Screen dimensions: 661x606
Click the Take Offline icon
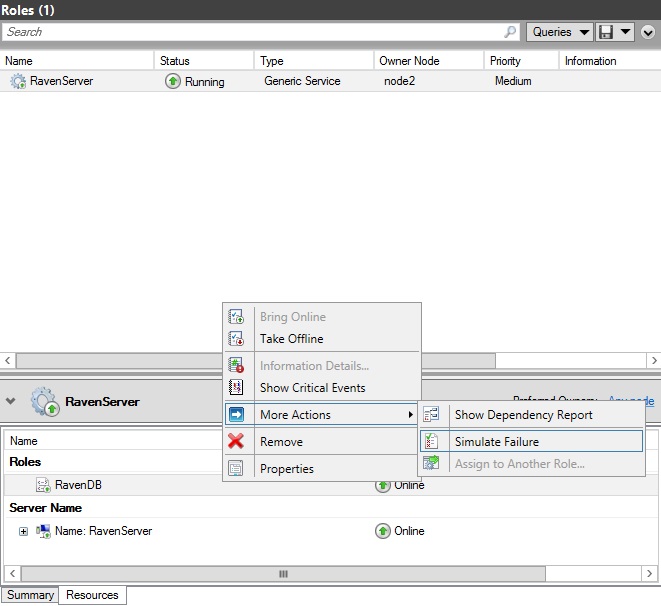[x=236, y=338]
